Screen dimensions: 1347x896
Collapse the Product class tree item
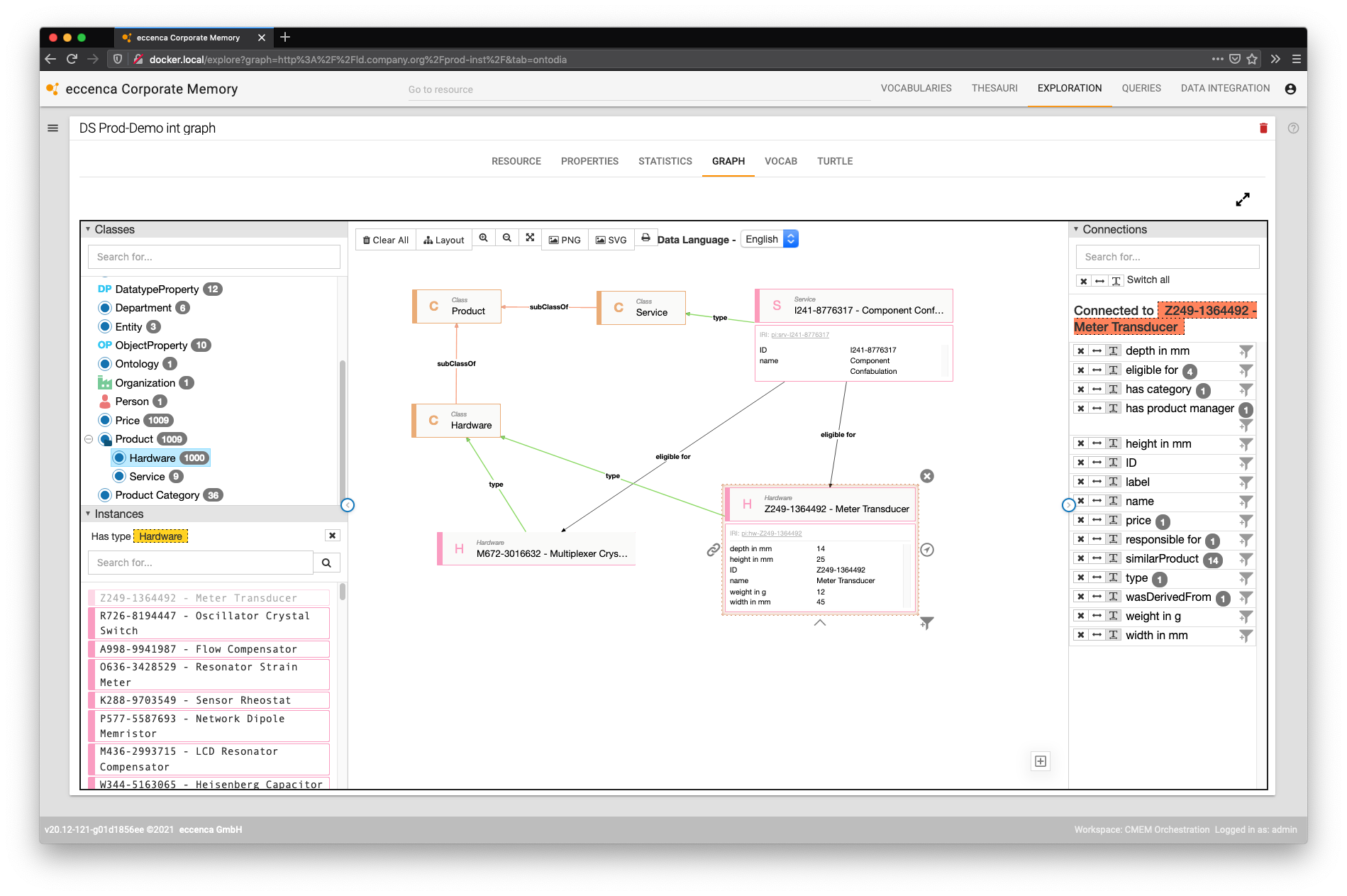(88, 438)
